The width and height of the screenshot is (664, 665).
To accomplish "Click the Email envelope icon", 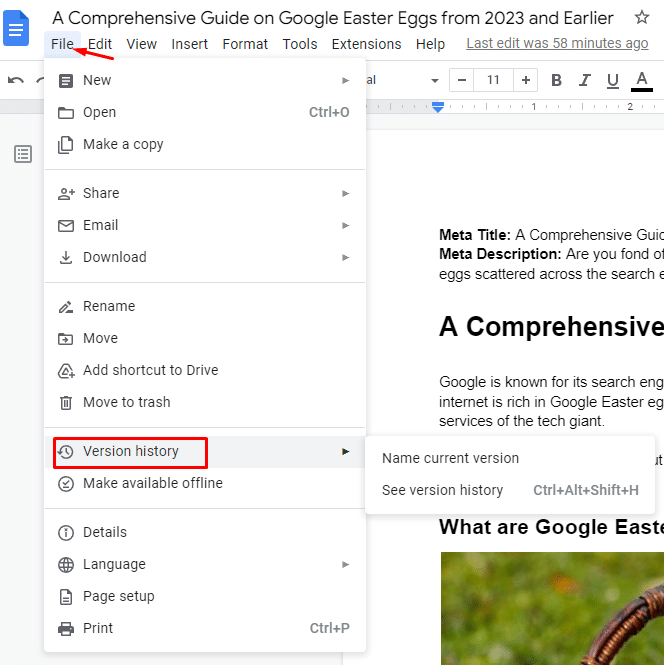I will click(x=66, y=226).
